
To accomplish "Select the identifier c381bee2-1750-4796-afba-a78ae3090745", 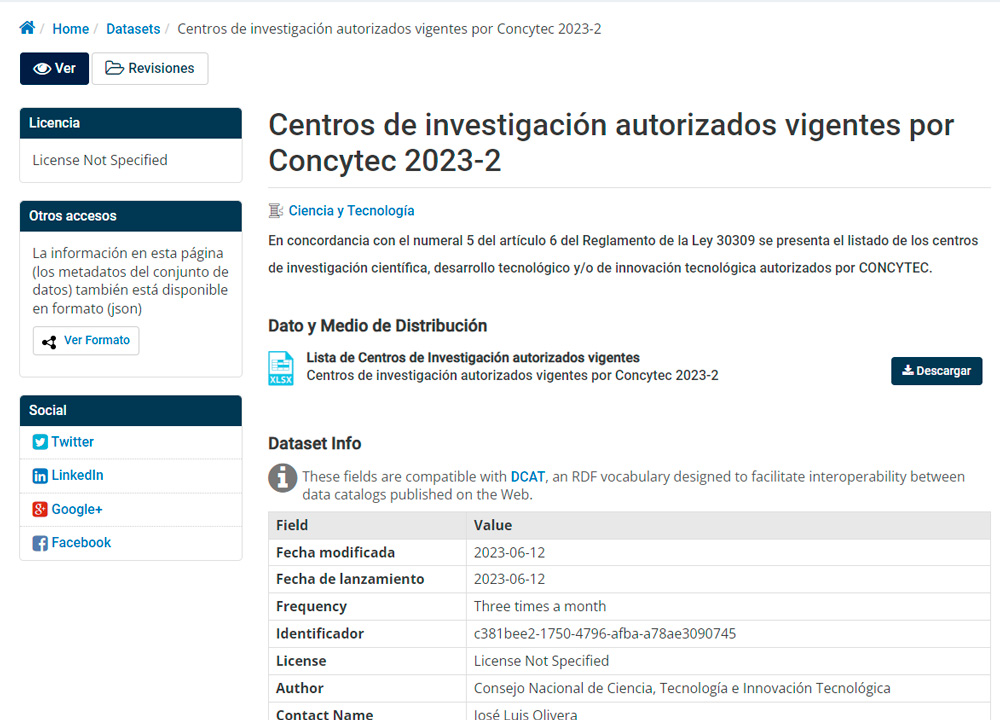I will (x=605, y=633).
